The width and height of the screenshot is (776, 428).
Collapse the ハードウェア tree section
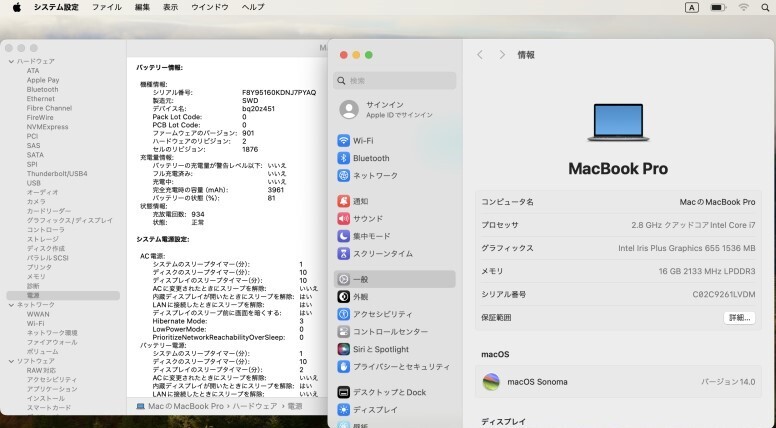click(x=11, y=61)
